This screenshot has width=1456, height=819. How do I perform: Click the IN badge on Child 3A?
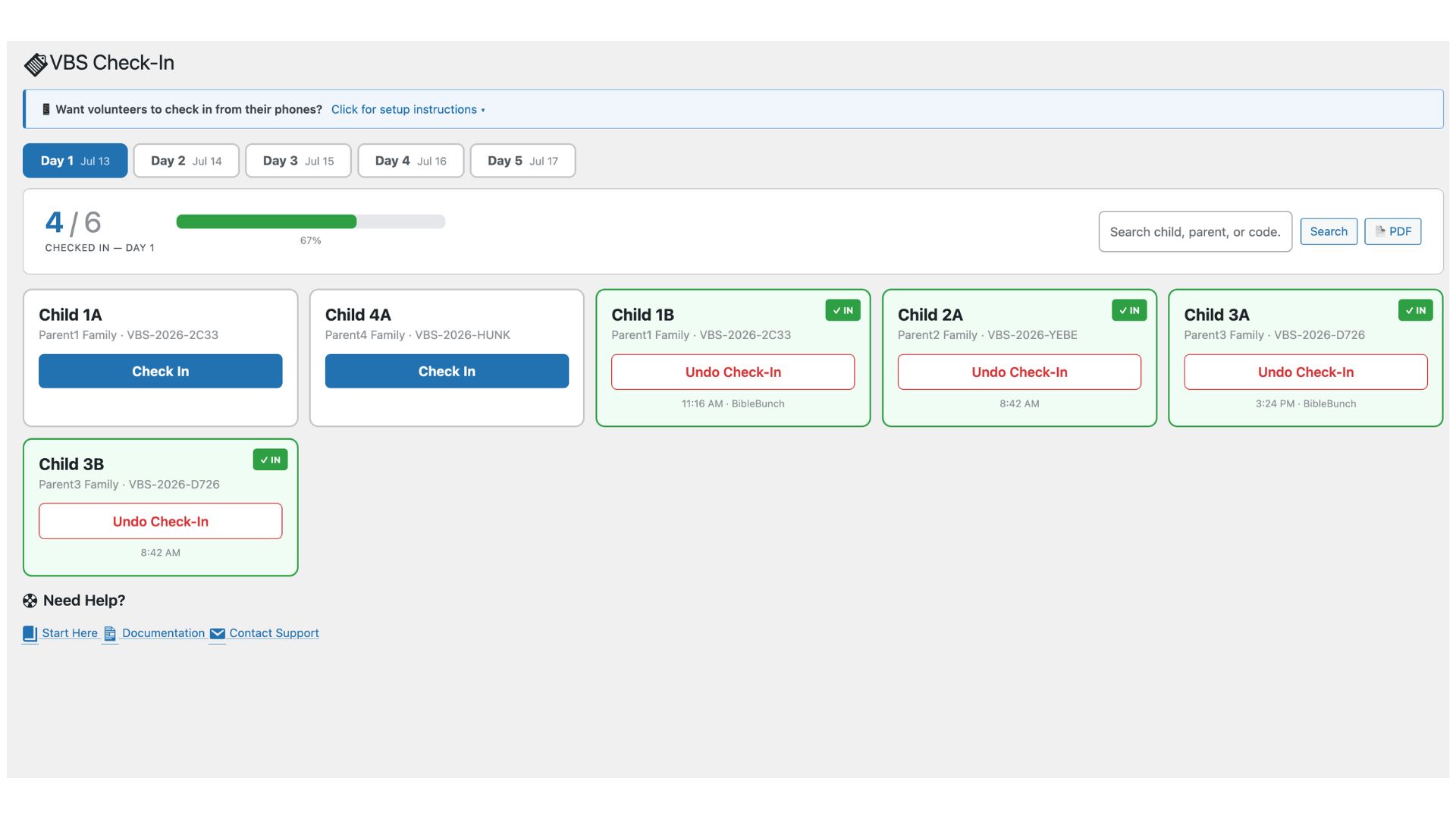(x=1415, y=310)
